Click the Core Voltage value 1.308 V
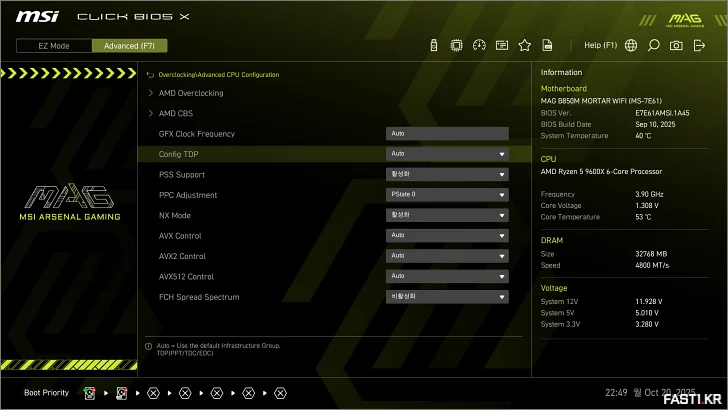The width and height of the screenshot is (728, 410). (x=647, y=206)
